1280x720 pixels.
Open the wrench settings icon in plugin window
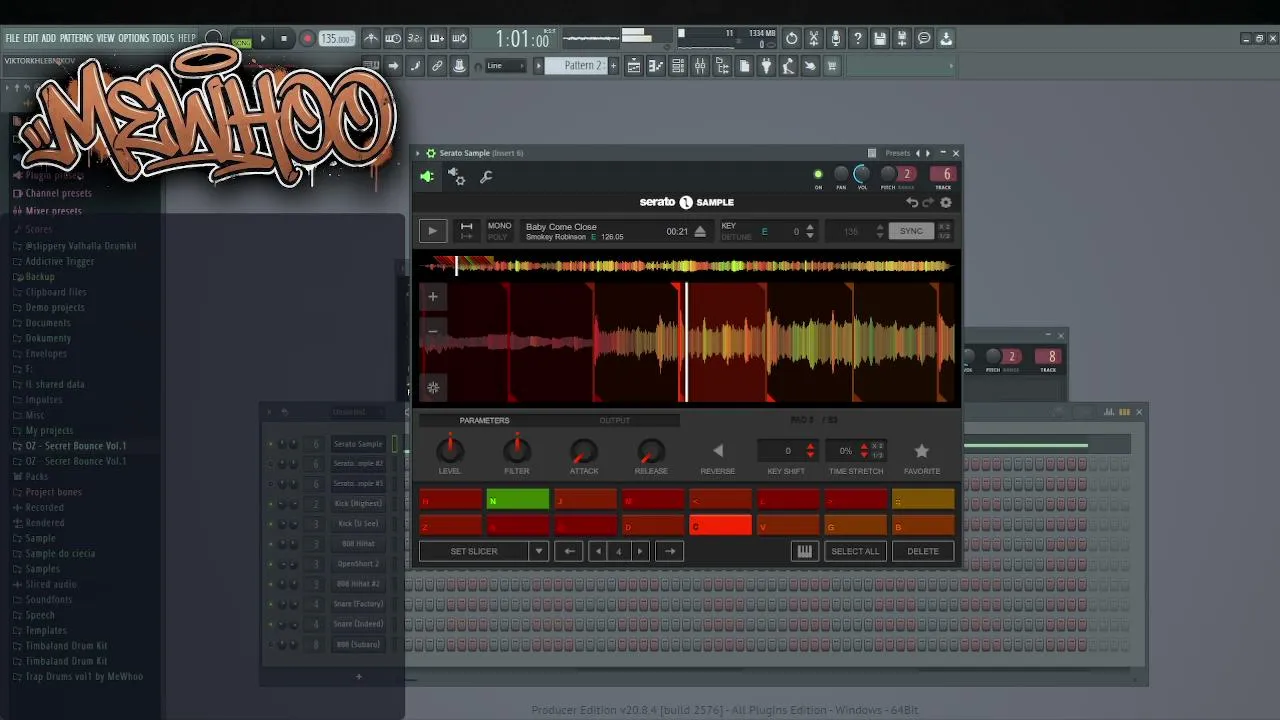486,177
